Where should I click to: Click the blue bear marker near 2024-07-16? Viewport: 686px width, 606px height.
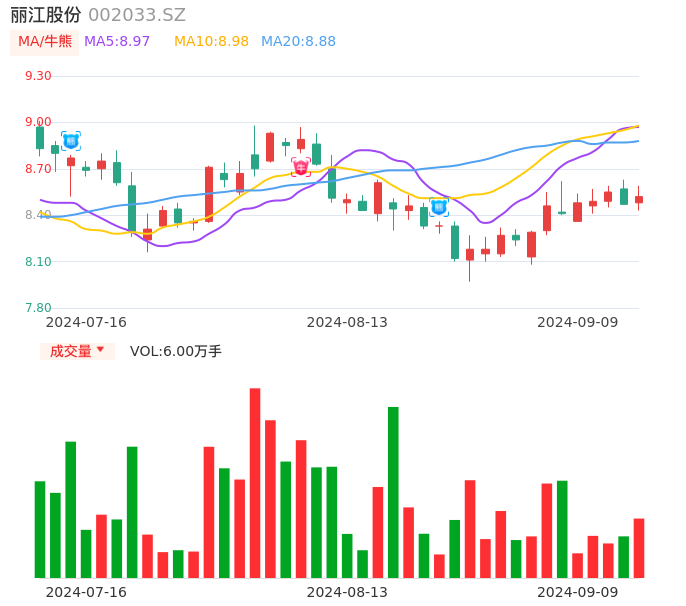(70, 141)
